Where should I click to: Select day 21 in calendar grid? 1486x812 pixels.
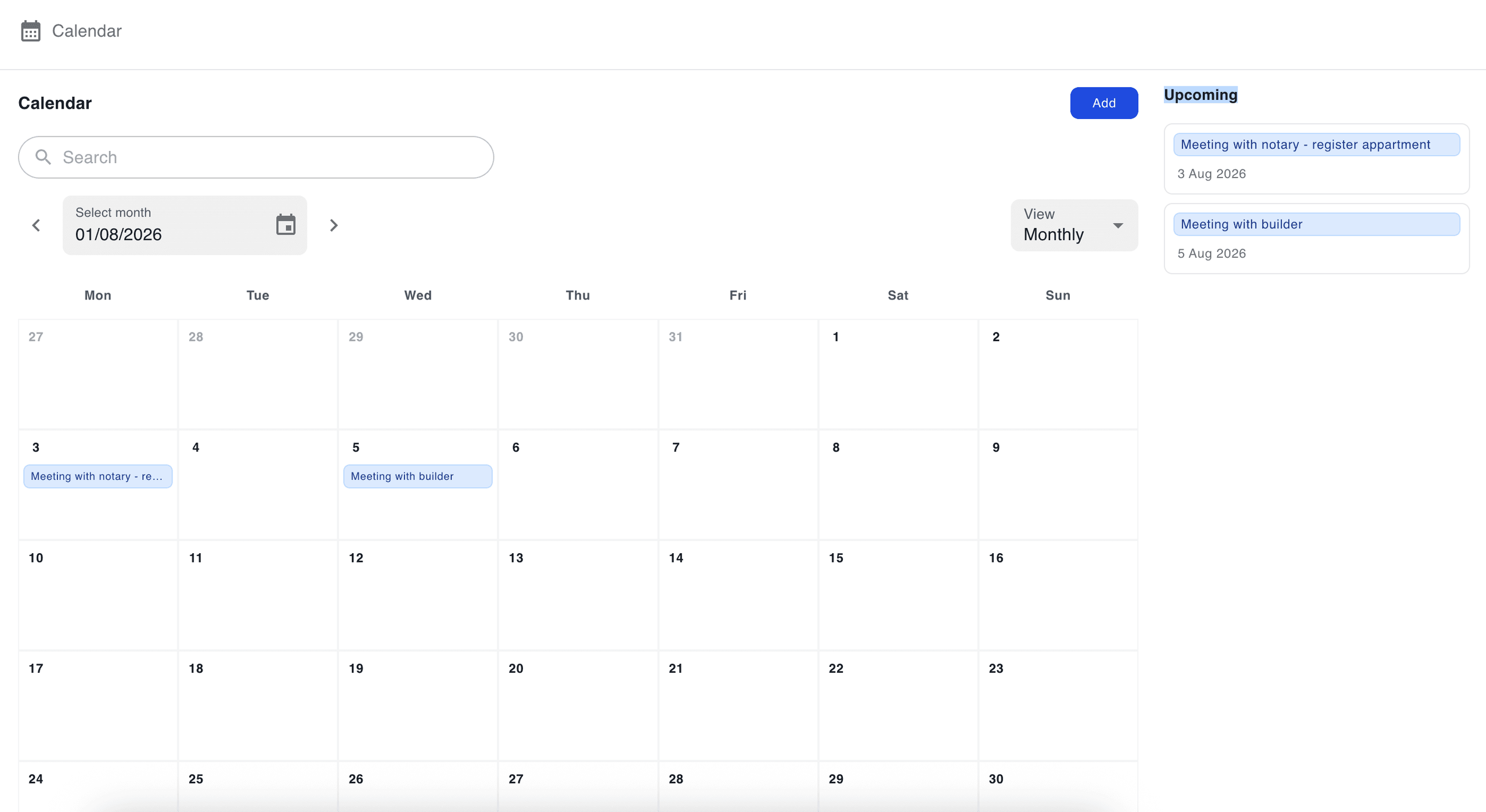[738, 706]
